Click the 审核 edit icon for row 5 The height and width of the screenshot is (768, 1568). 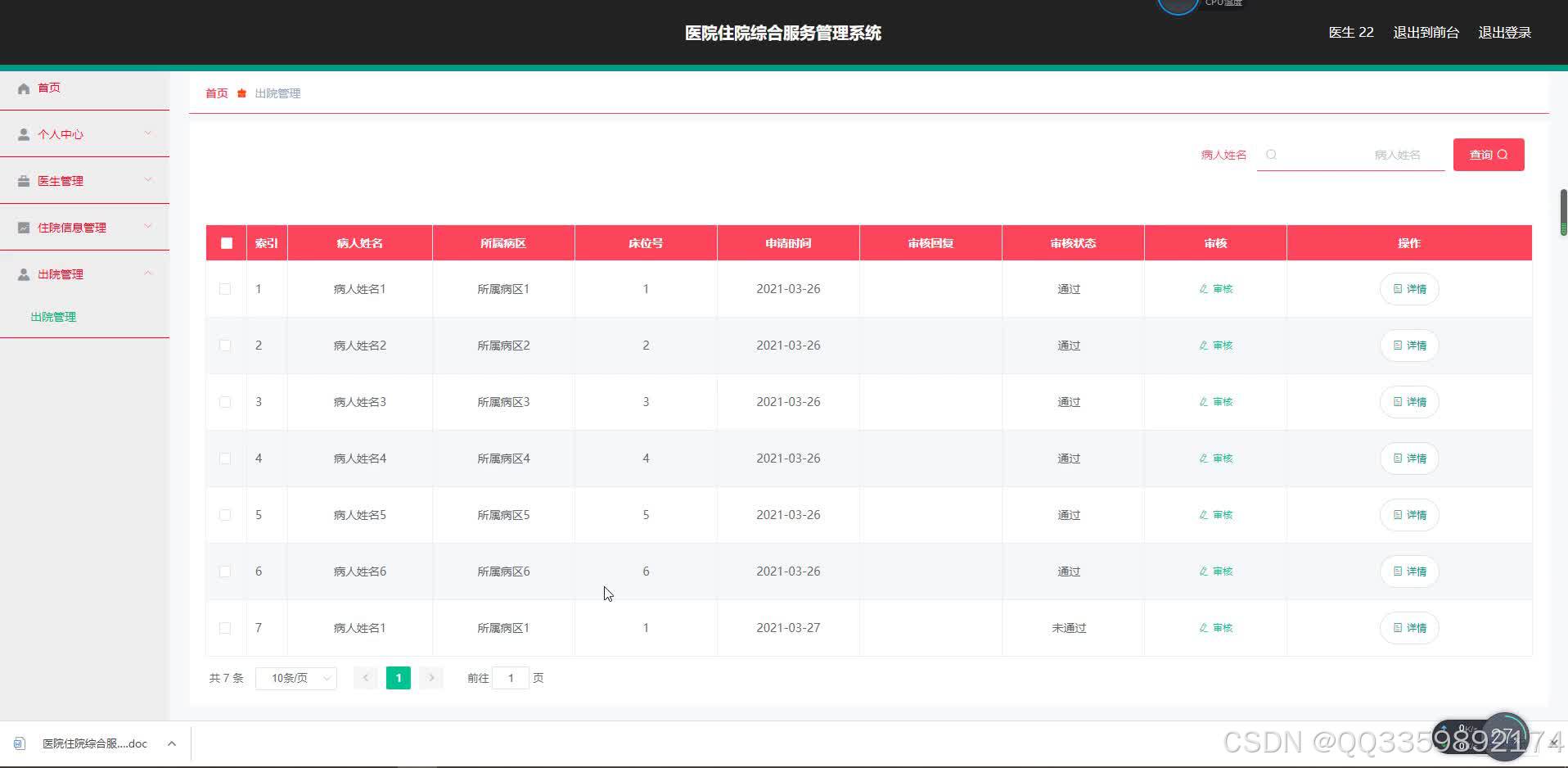(x=1203, y=515)
